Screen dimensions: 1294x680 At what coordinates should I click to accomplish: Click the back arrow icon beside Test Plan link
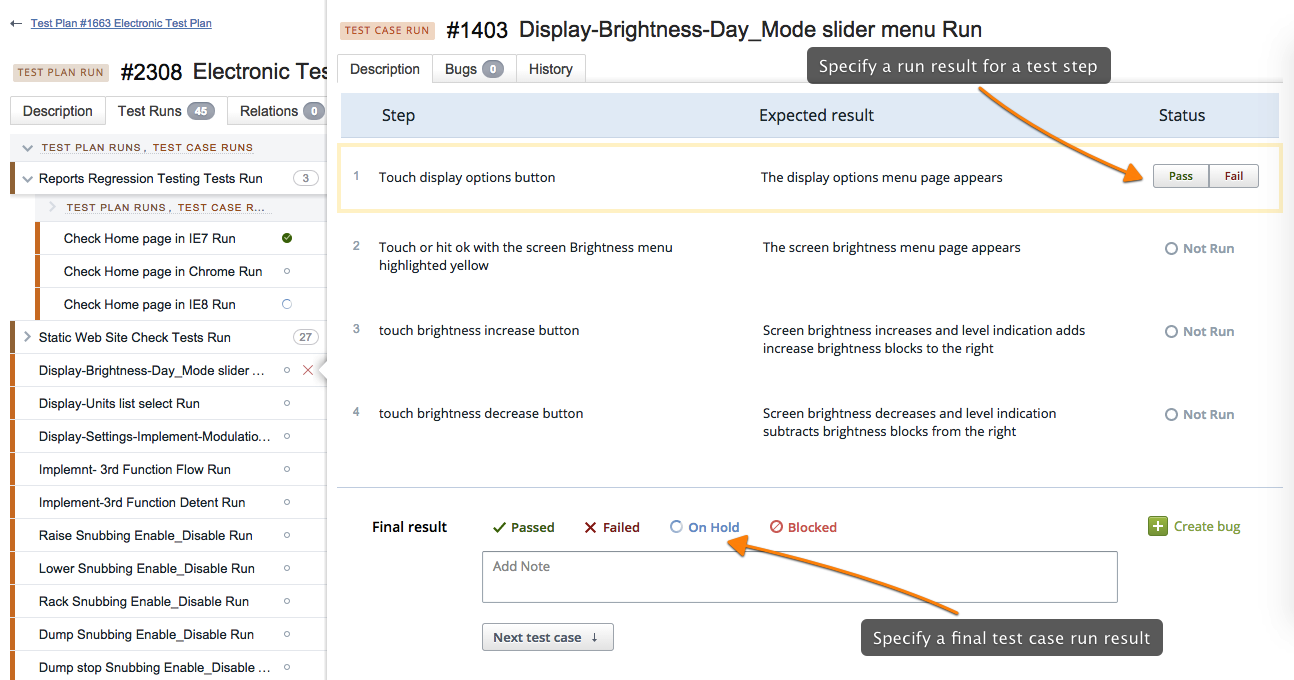tap(16, 23)
